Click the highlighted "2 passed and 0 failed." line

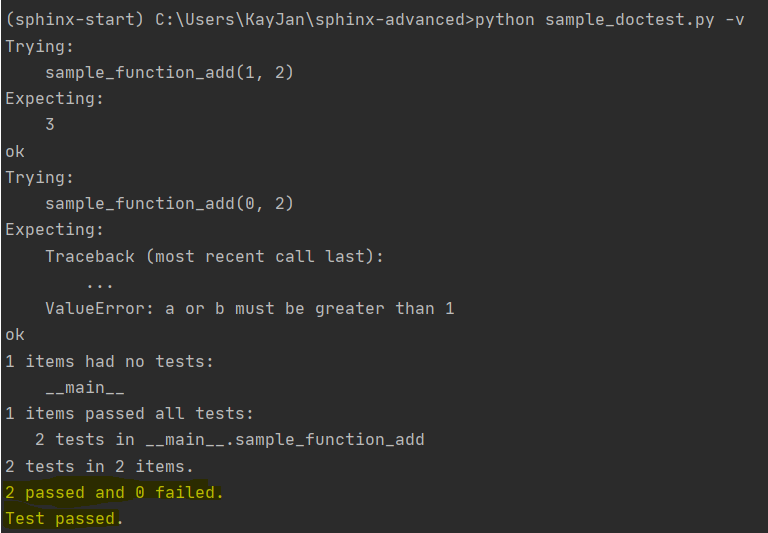115,492
